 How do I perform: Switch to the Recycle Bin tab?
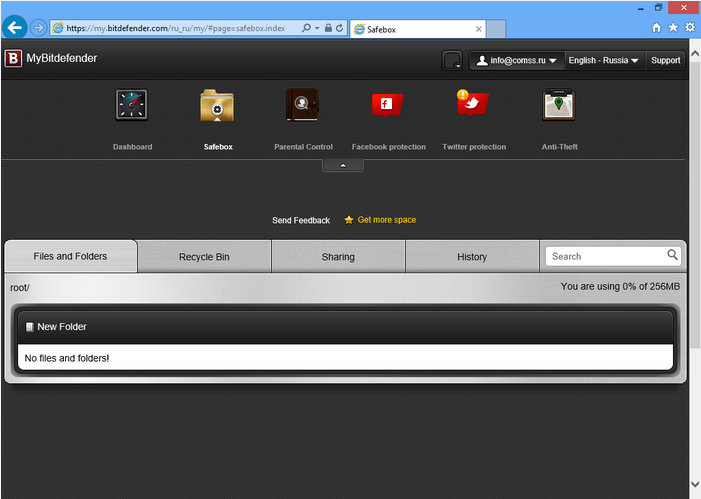click(204, 257)
